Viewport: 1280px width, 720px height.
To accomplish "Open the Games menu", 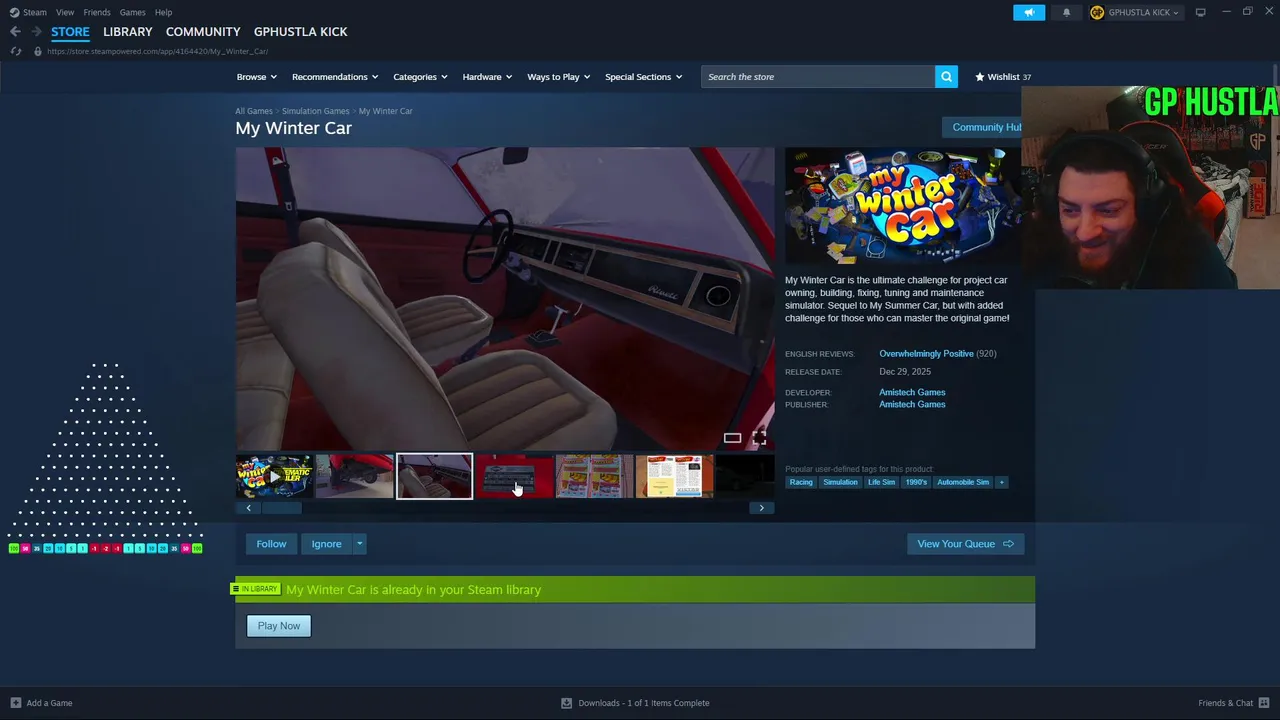I will click(132, 12).
